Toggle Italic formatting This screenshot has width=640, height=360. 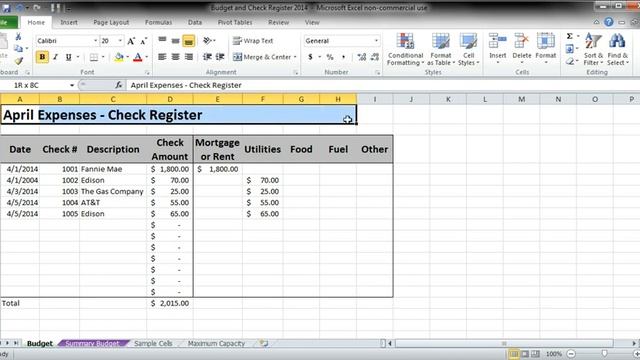pyautogui.click(x=56, y=57)
